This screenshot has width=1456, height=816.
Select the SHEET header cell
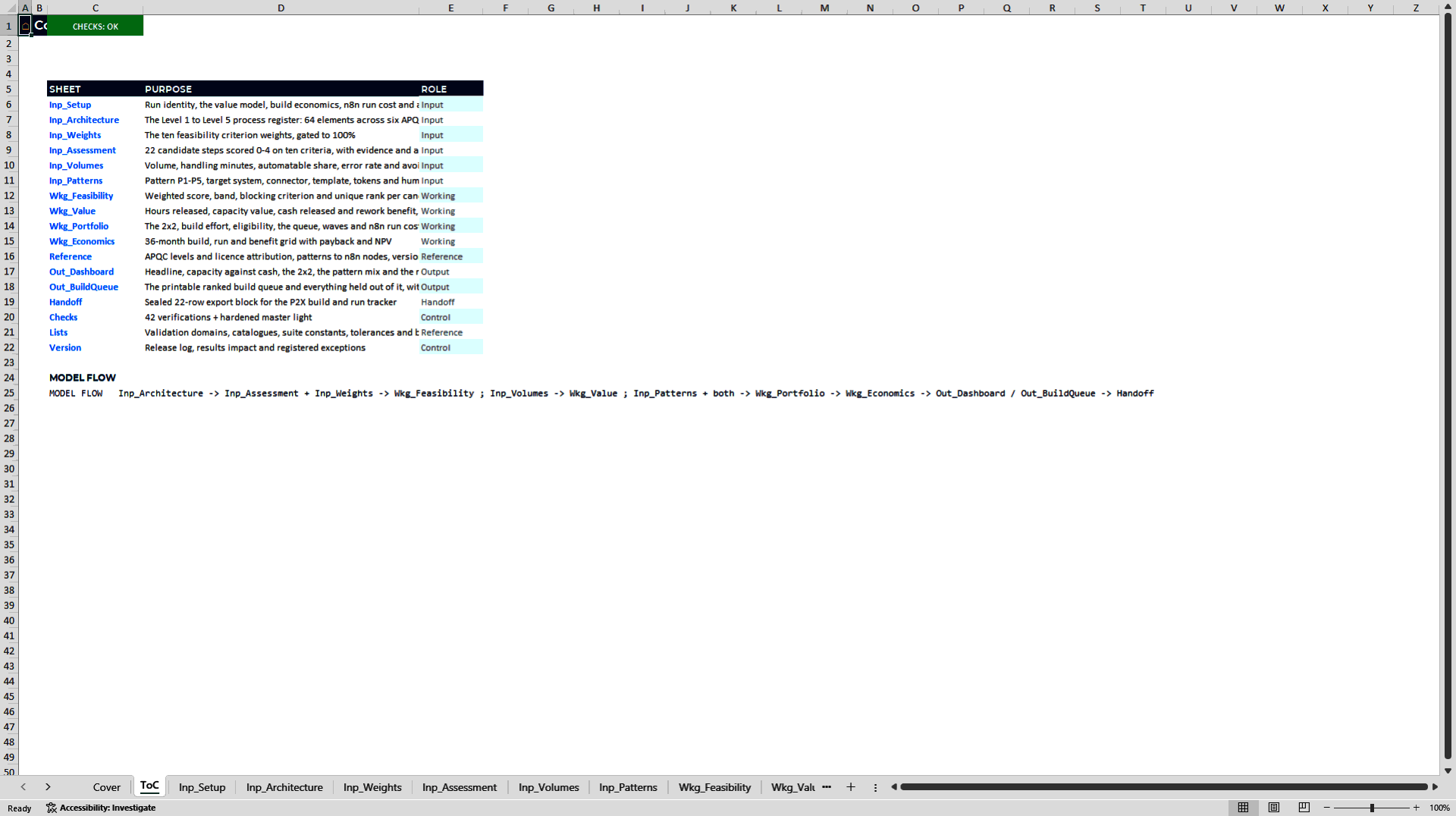pos(95,89)
